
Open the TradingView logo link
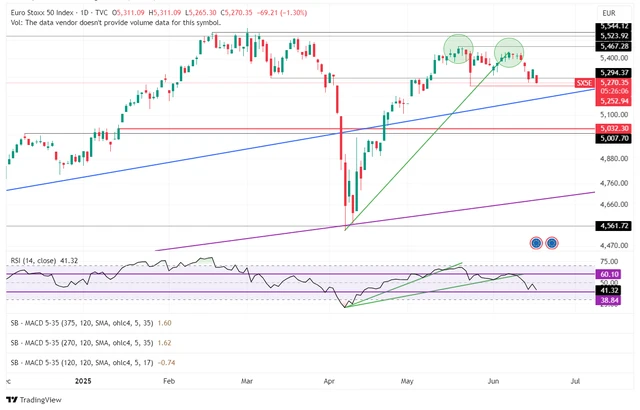coord(34,400)
